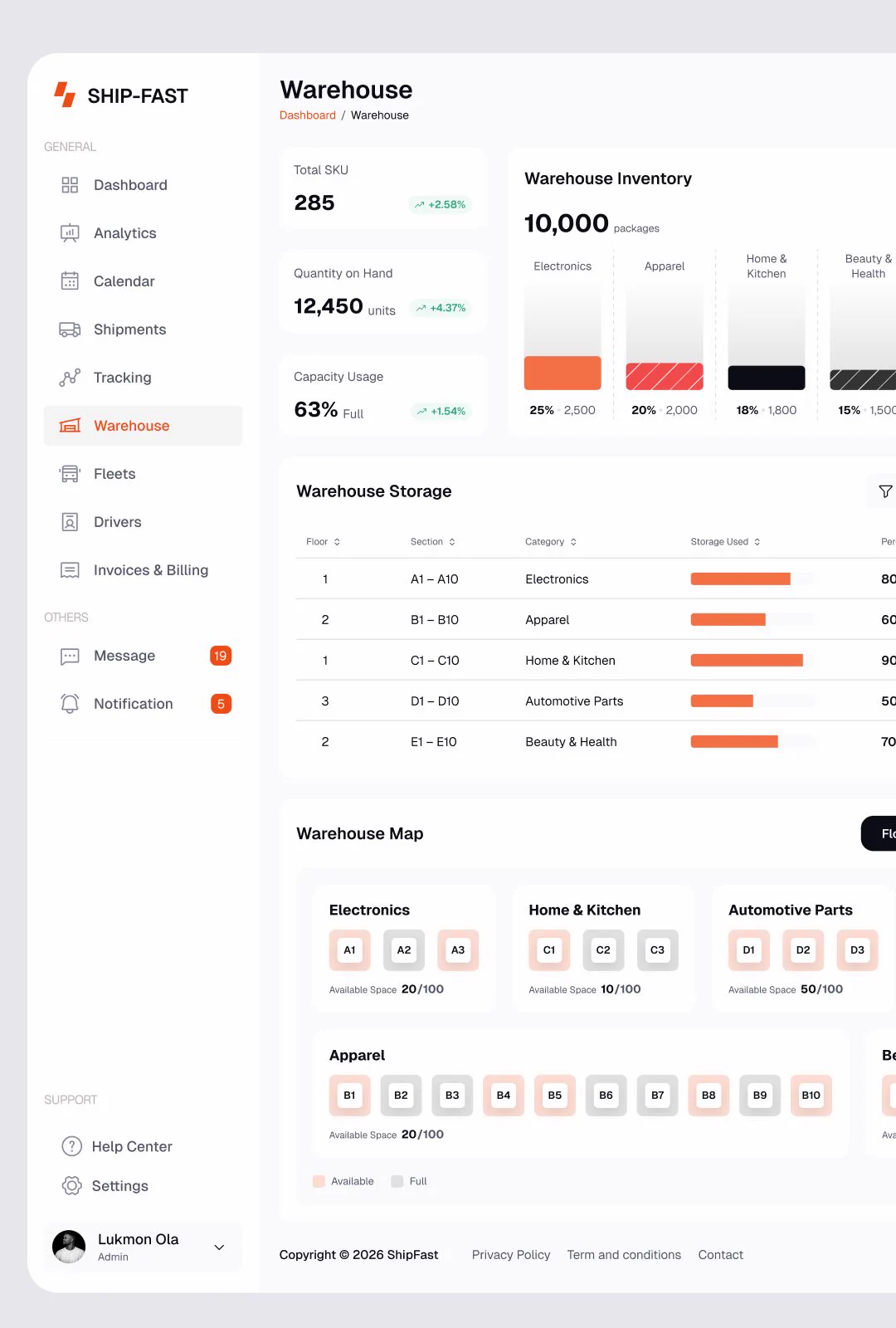Click the Warehouse Storage filter funnel icon

(885, 491)
